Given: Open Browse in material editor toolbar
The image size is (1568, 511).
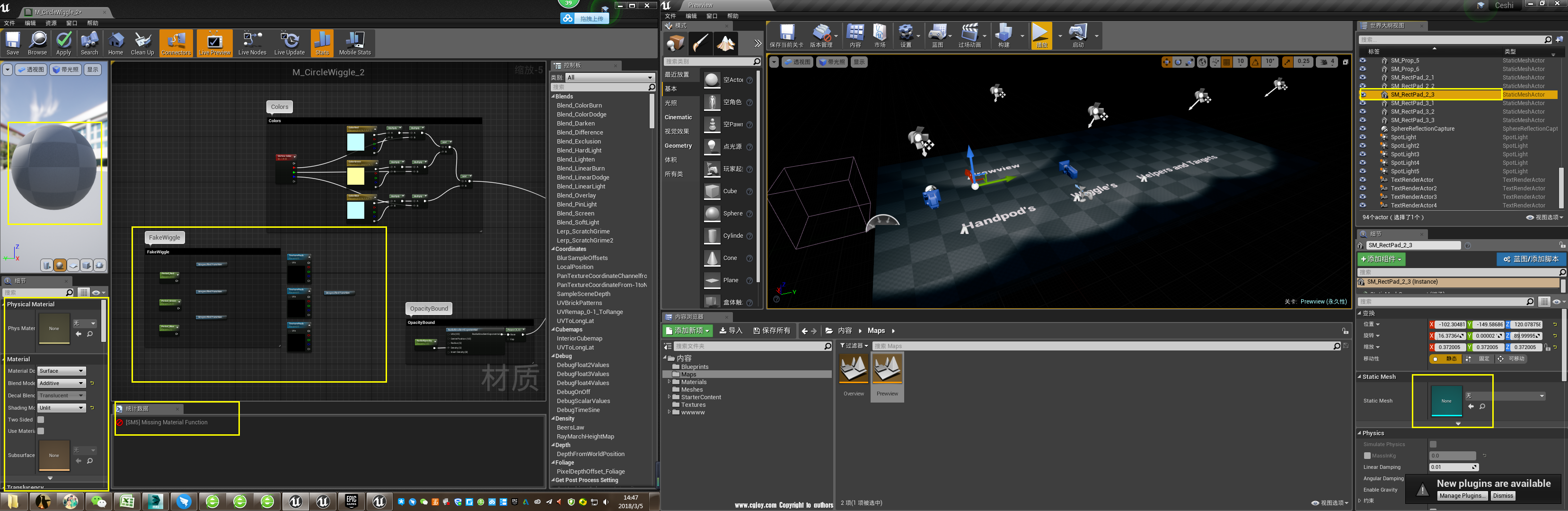Looking at the screenshot, I should [x=38, y=43].
